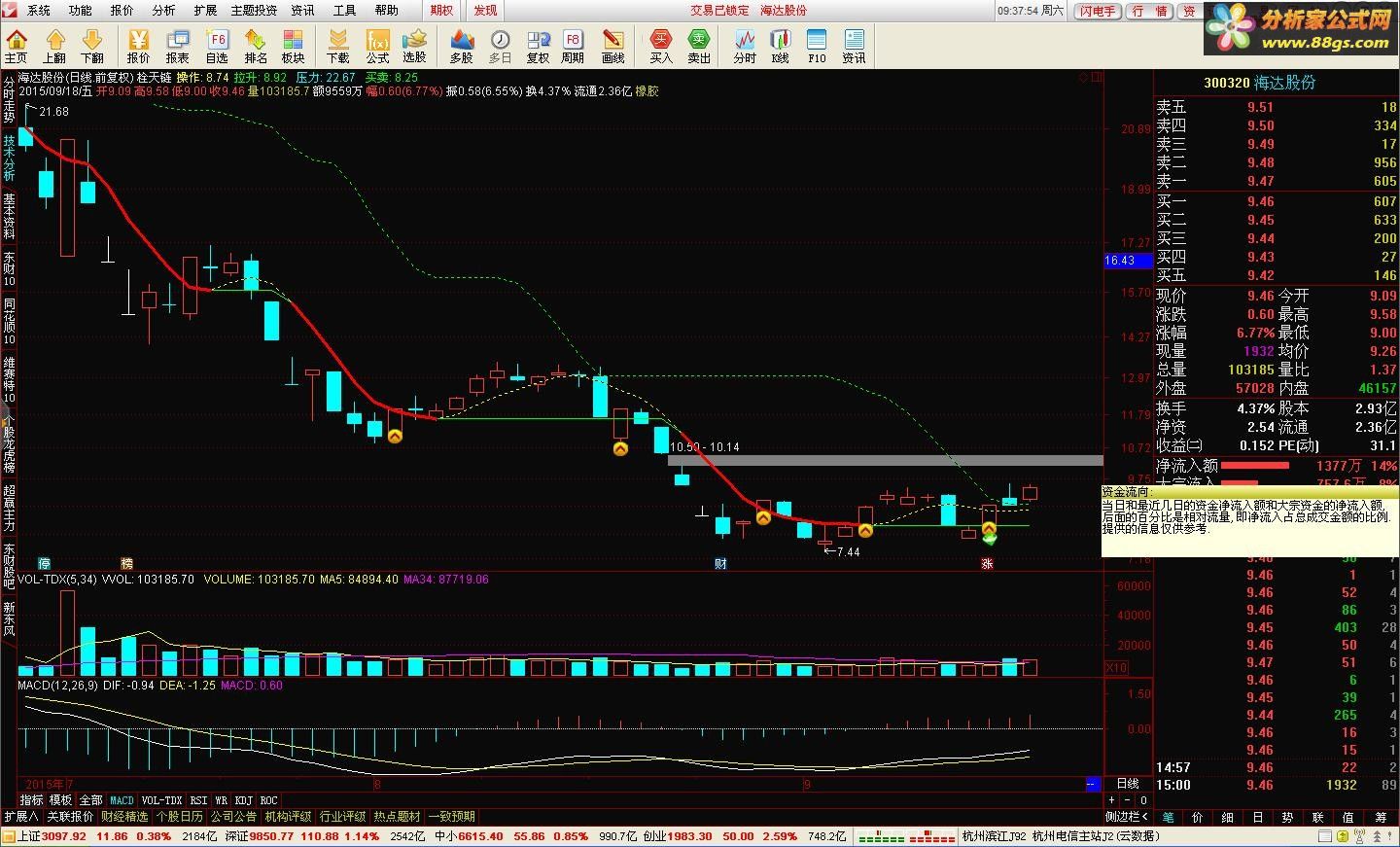The height and width of the screenshot is (847, 1400).
Task: Open the 主页 home toolbar icon
Action: coord(17,46)
